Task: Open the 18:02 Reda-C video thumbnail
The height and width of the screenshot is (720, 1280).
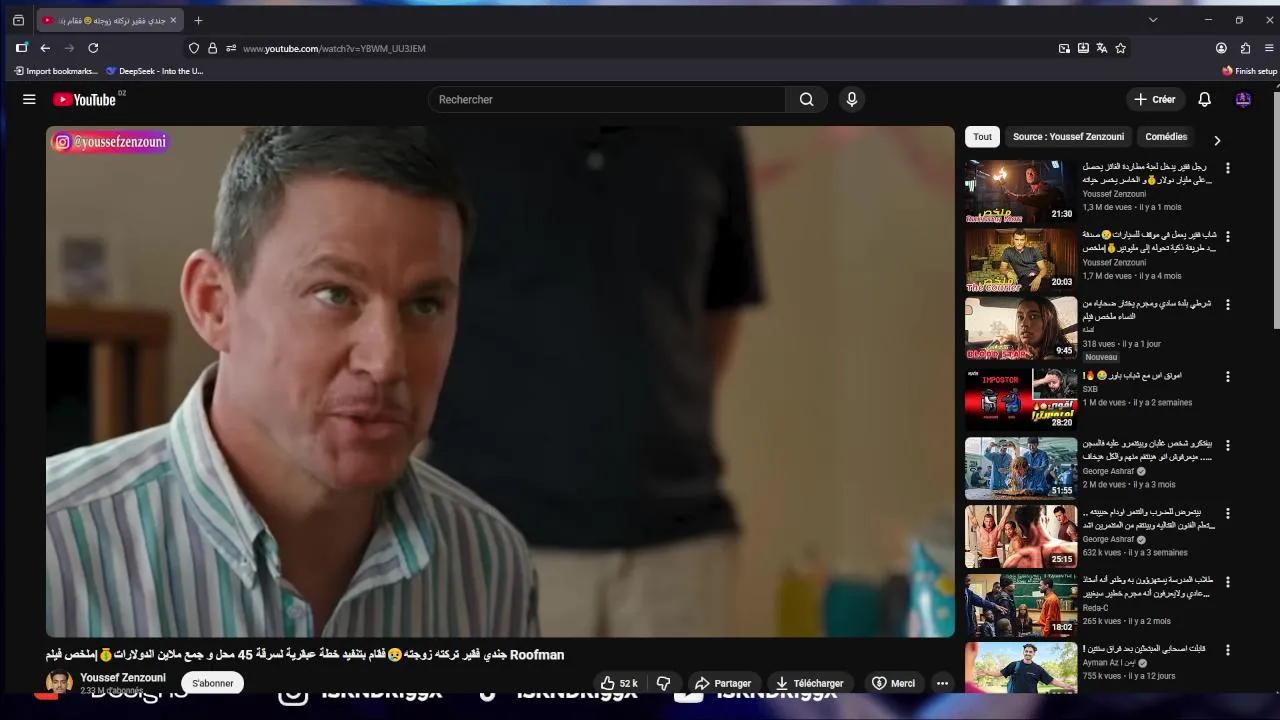Action: point(1021,604)
